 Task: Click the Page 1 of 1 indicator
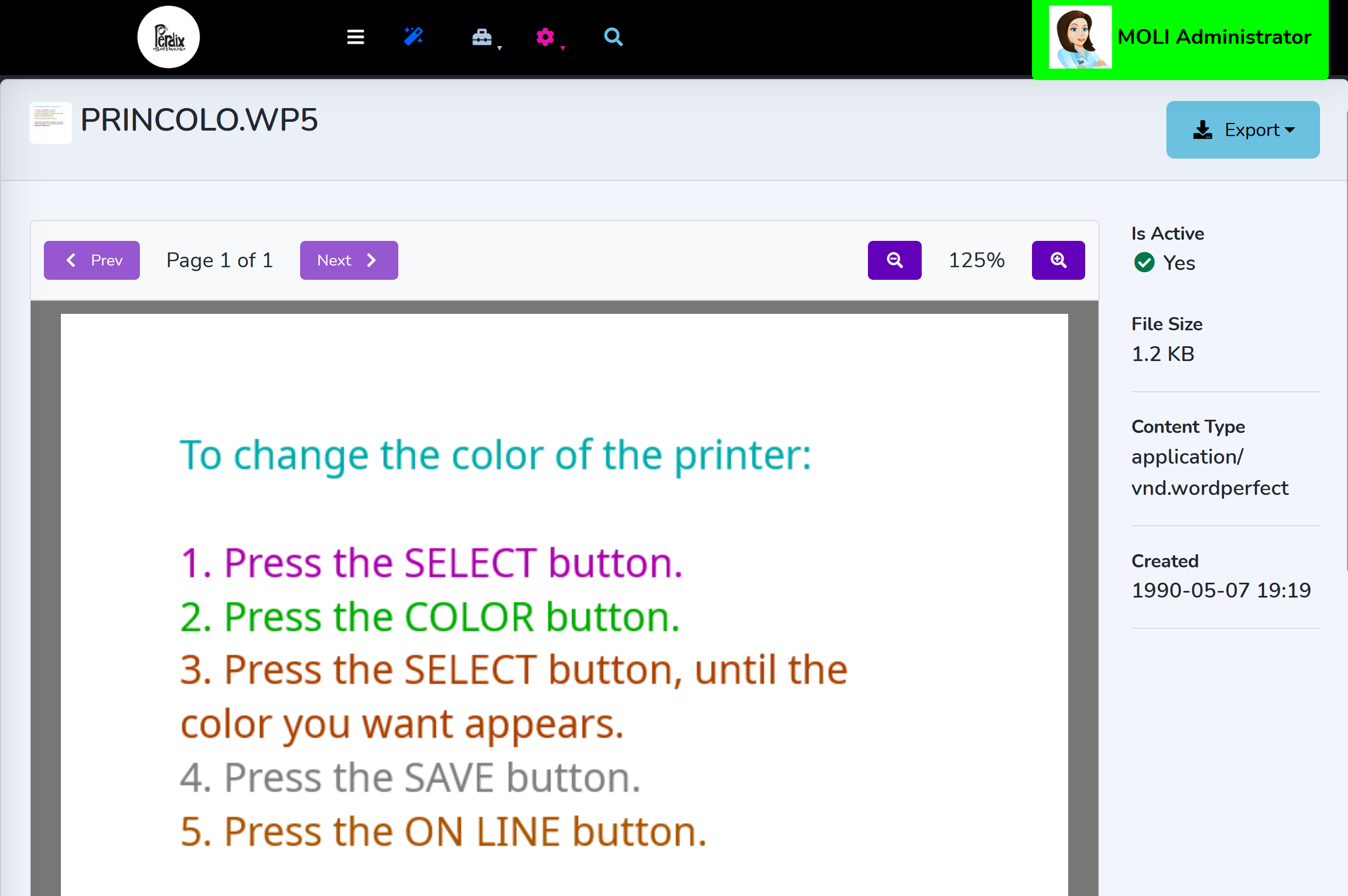coord(220,261)
